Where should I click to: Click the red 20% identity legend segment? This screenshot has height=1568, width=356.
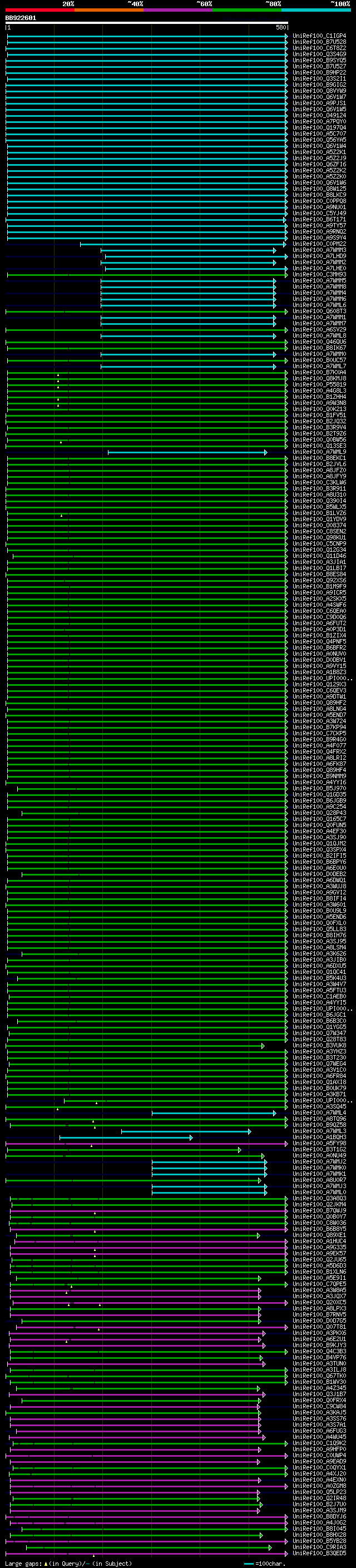click(40, 10)
